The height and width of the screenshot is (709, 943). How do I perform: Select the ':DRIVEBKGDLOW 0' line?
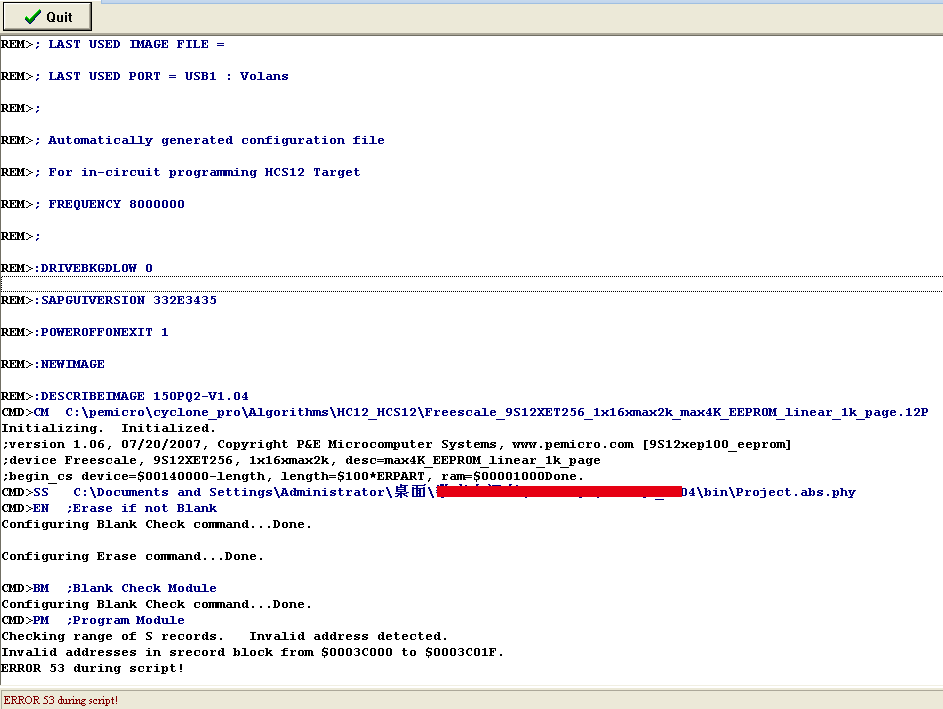pos(76,268)
